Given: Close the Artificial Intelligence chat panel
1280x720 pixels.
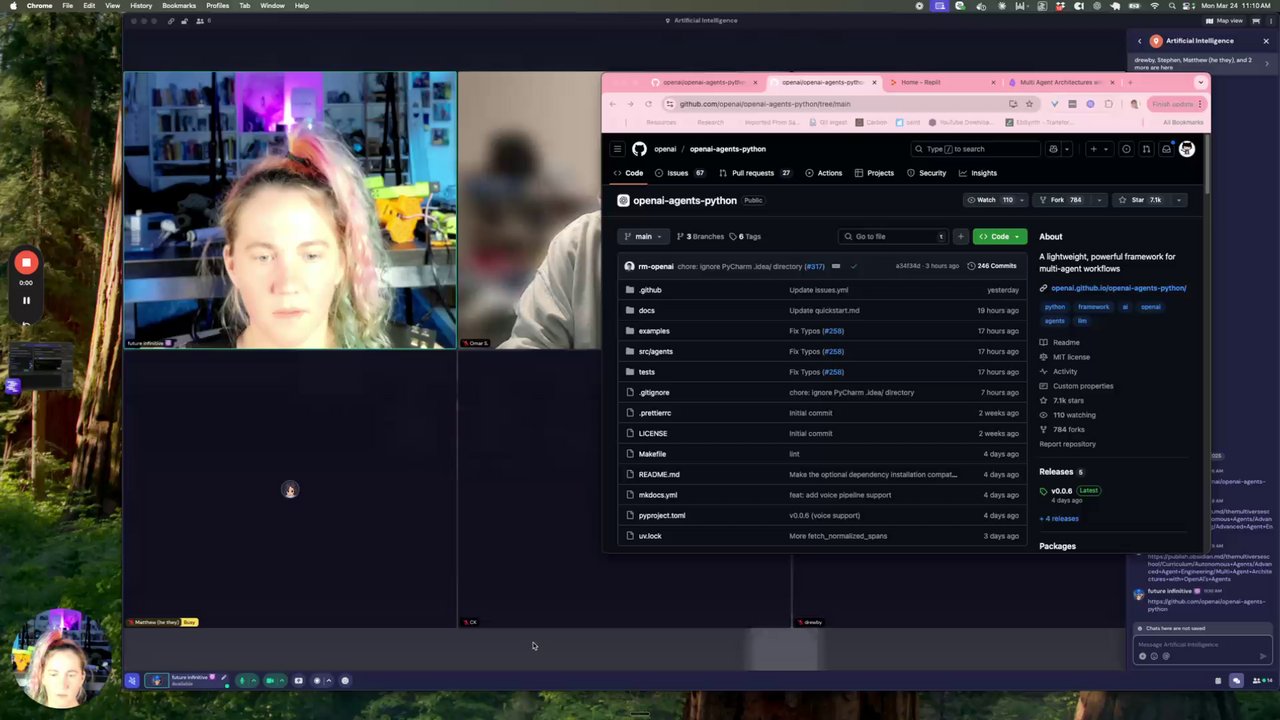Looking at the screenshot, I should click(x=1266, y=41).
